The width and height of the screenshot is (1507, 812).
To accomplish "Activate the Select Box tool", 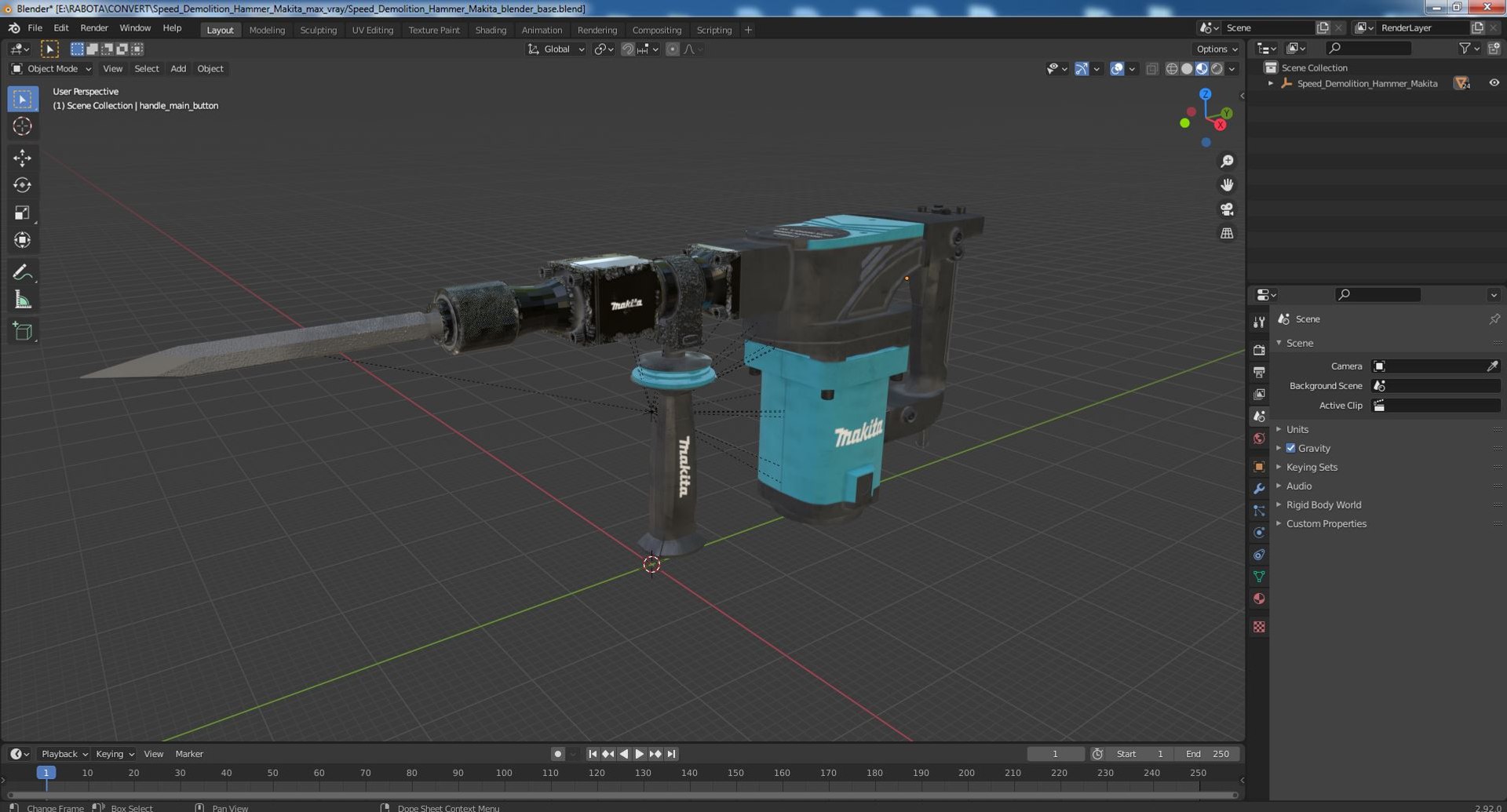I will point(22,99).
